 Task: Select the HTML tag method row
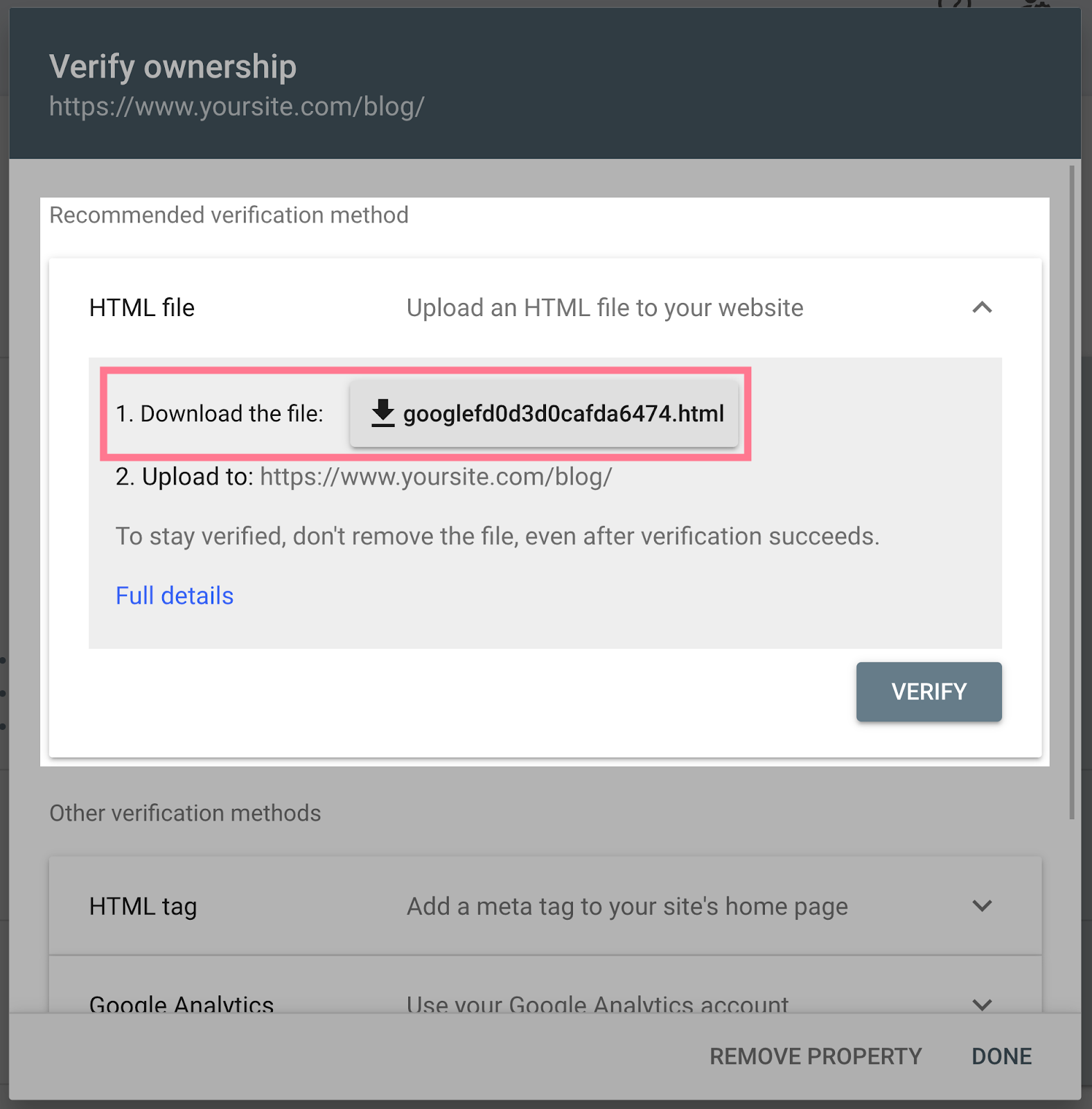point(485,906)
